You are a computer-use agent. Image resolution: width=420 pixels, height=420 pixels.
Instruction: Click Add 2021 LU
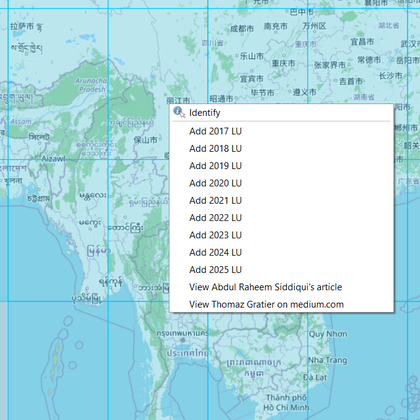282,201
